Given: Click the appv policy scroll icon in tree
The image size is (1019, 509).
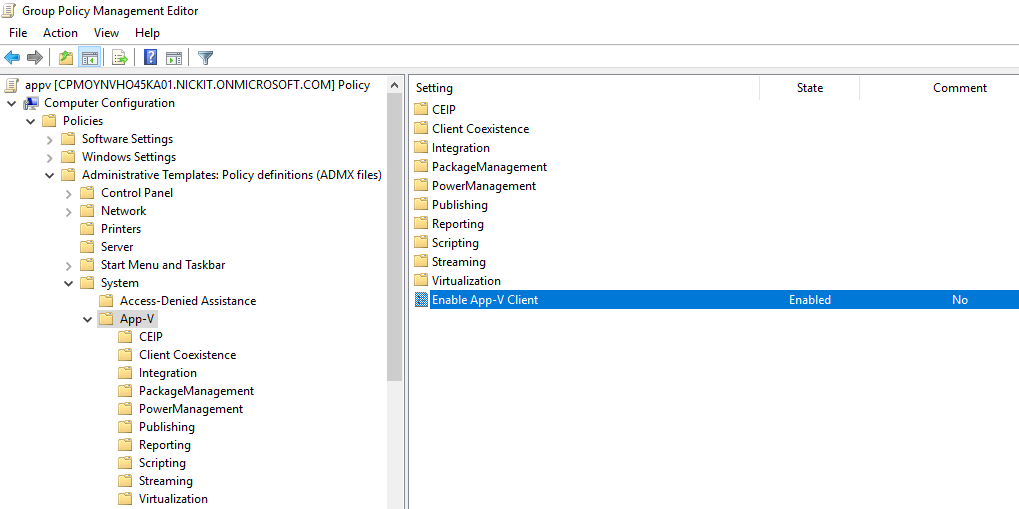Looking at the screenshot, I should (x=11, y=85).
